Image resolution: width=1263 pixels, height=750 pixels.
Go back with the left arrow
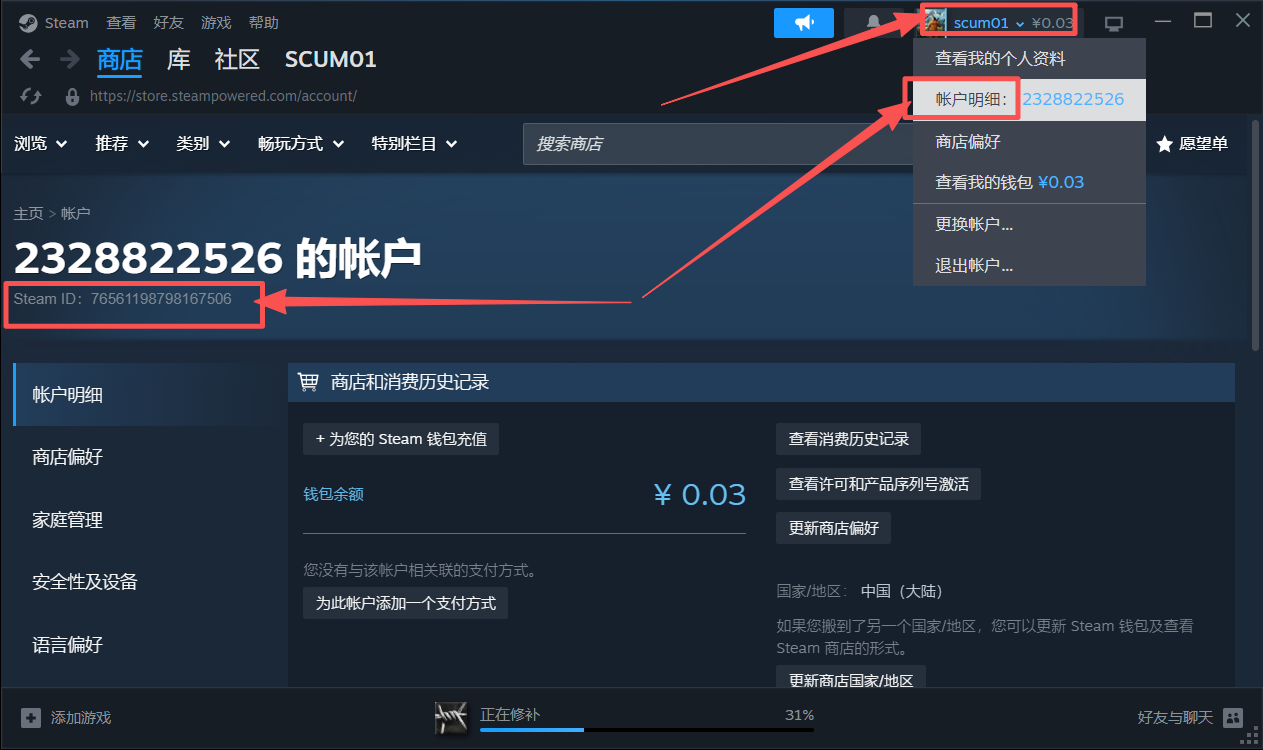30,60
